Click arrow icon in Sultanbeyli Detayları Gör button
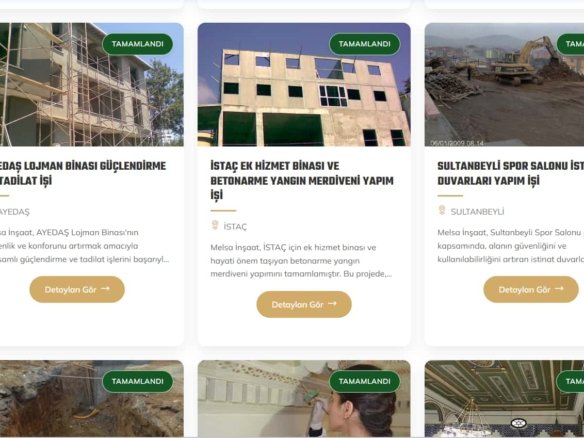Screen dimensions: 584x438 (x=559, y=289)
